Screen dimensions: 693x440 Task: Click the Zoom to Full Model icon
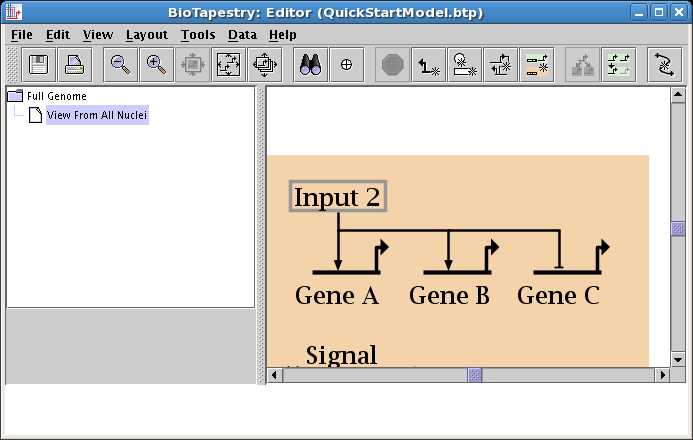229,65
